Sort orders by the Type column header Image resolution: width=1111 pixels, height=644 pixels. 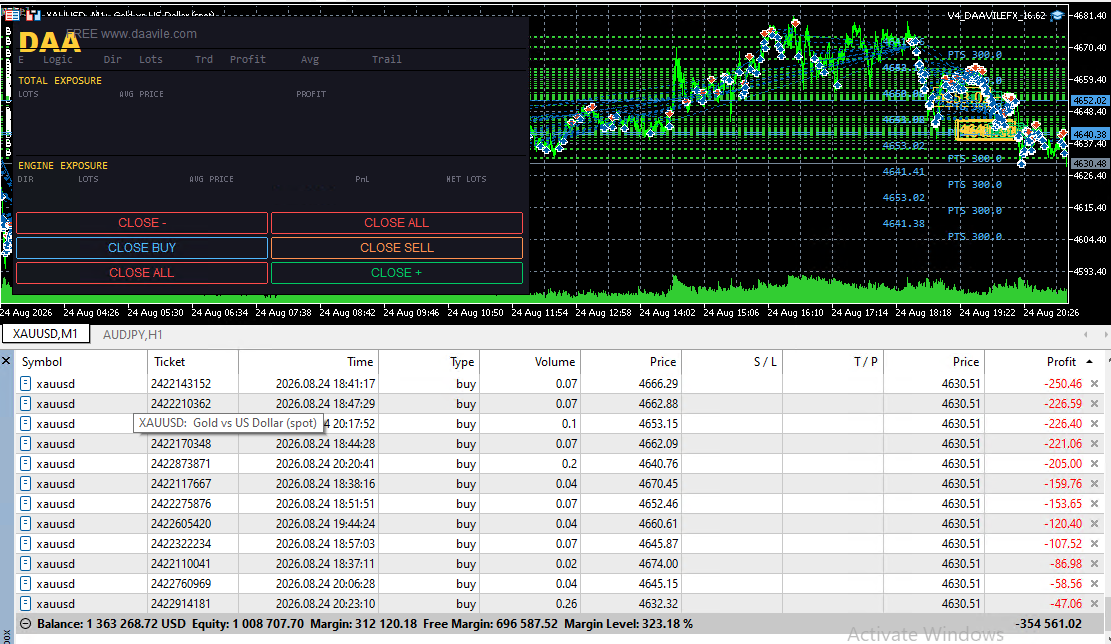tap(429, 361)
